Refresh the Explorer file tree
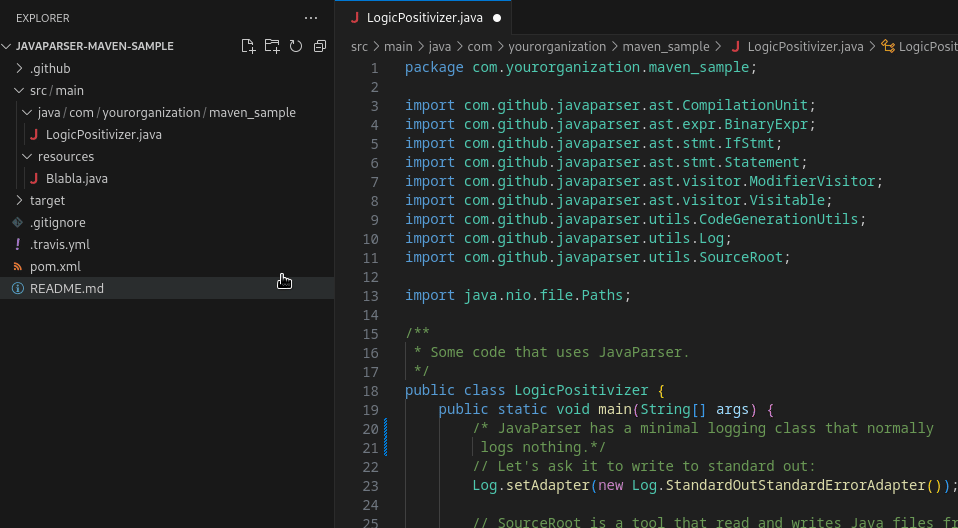Screen dimensions: 958x528 (296, 46)
